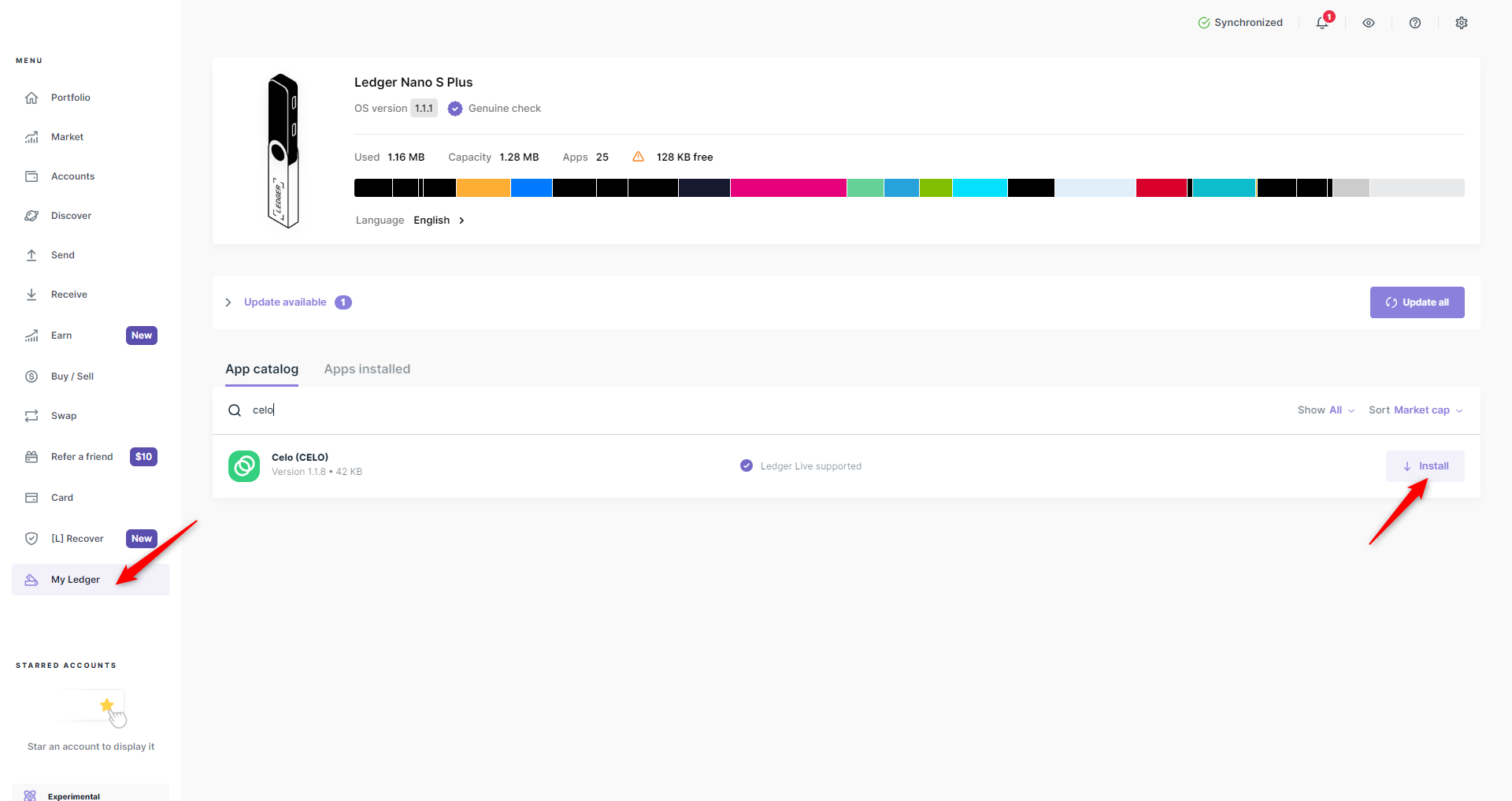Viewport: 1512px width, 801px height.
Task: Select My Ledger in the sidebar
Action: point(91,580)
